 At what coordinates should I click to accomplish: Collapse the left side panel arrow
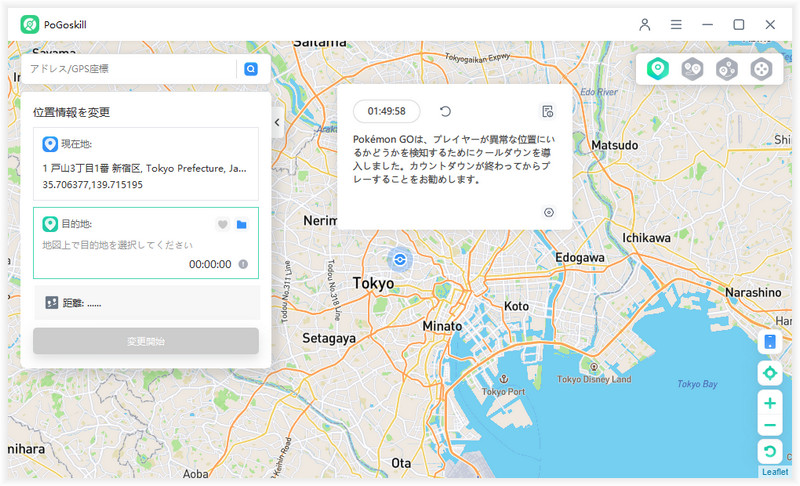coord(277,122)
